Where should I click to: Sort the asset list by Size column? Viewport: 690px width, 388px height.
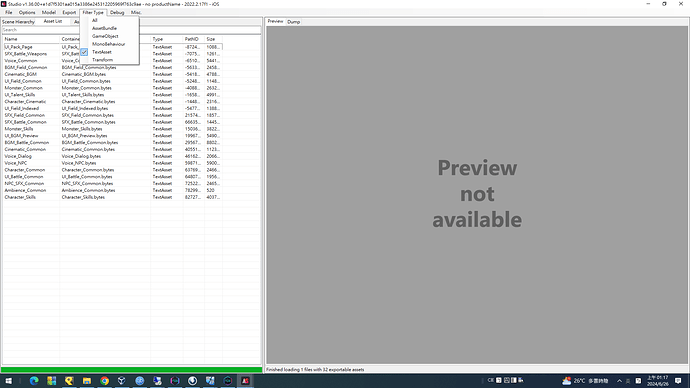tap(213, 39)
